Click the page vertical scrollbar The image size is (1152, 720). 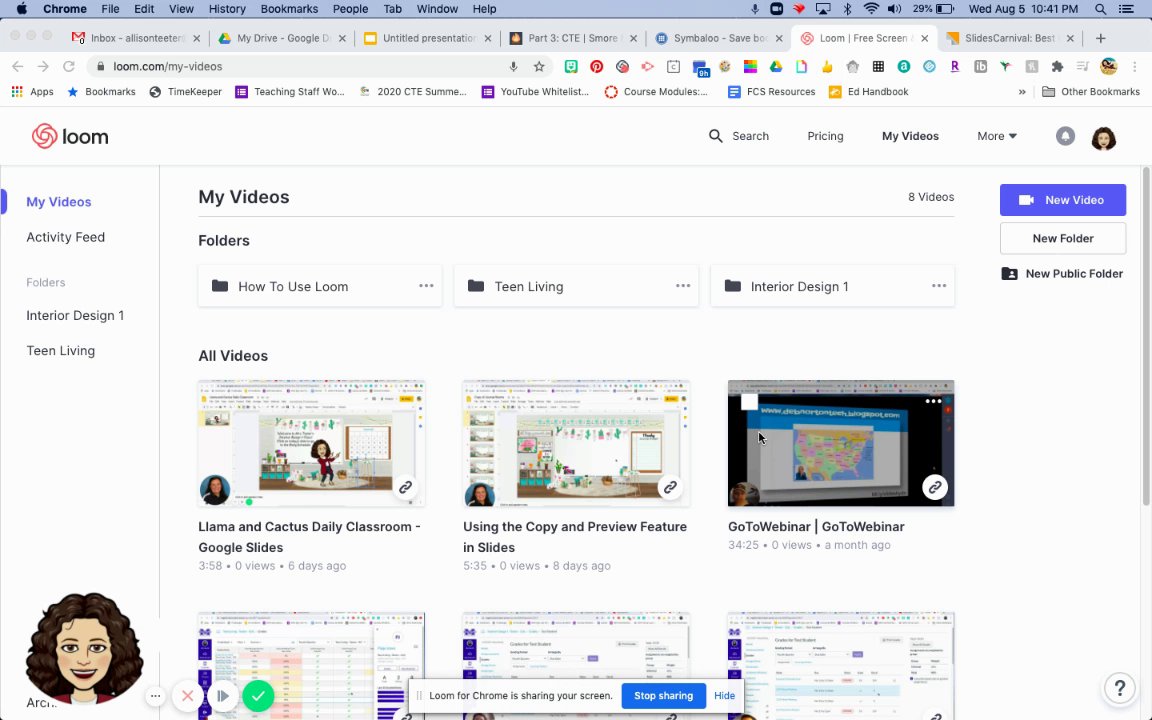[x=1146, y=336]
